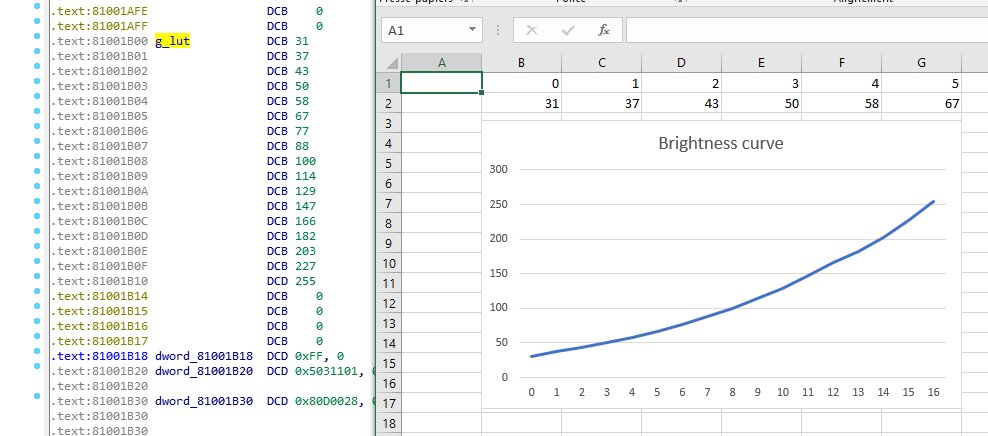Click the dword_81001B30 label
988x436 pixels.
tap(204, 401)
